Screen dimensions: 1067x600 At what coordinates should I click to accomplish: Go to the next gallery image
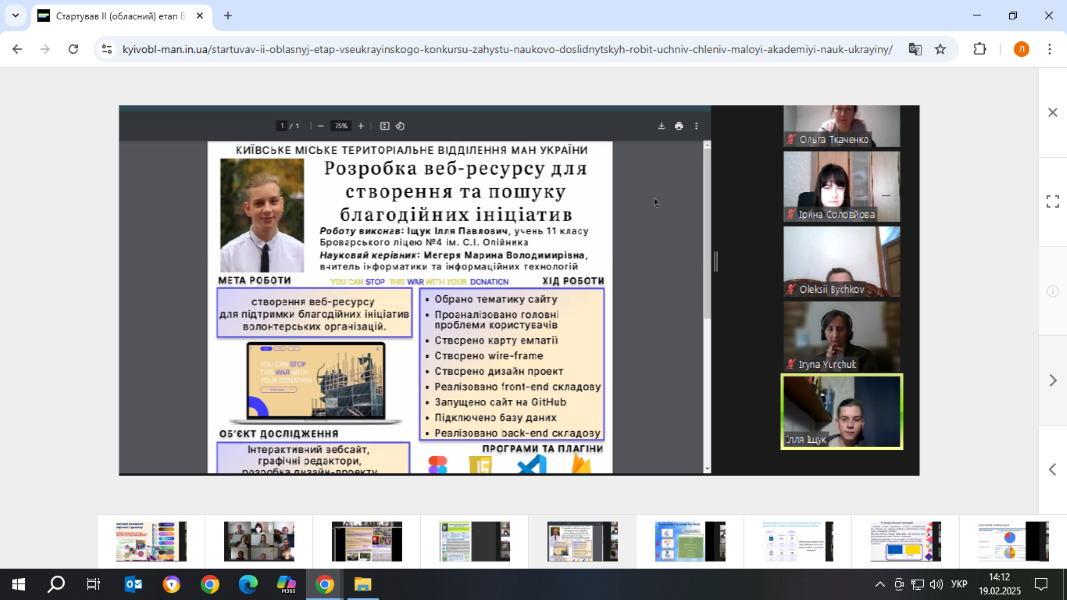1052,380
